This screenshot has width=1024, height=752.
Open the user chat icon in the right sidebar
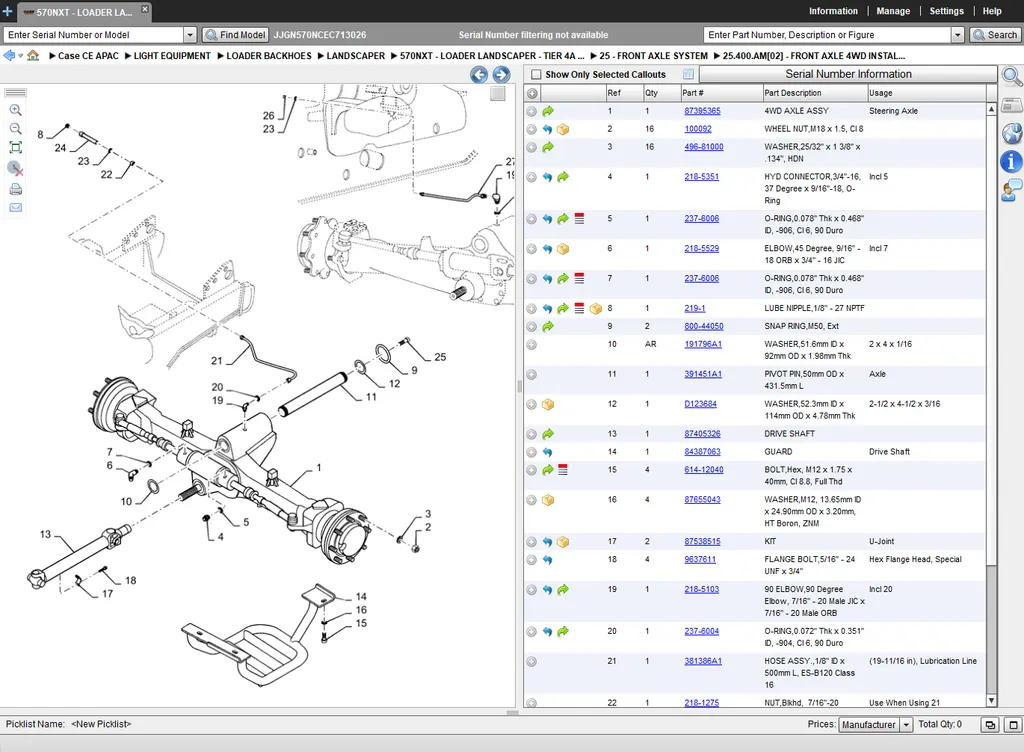pos(1012,190)
